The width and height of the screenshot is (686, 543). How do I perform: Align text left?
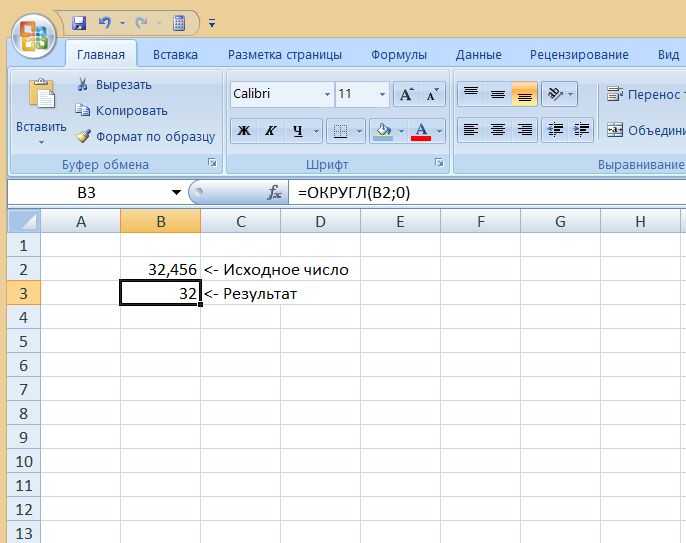click(x=471, y=130)
